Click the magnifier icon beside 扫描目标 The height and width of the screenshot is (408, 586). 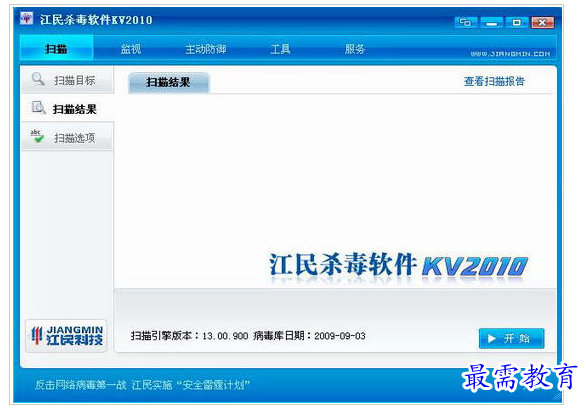38,79
